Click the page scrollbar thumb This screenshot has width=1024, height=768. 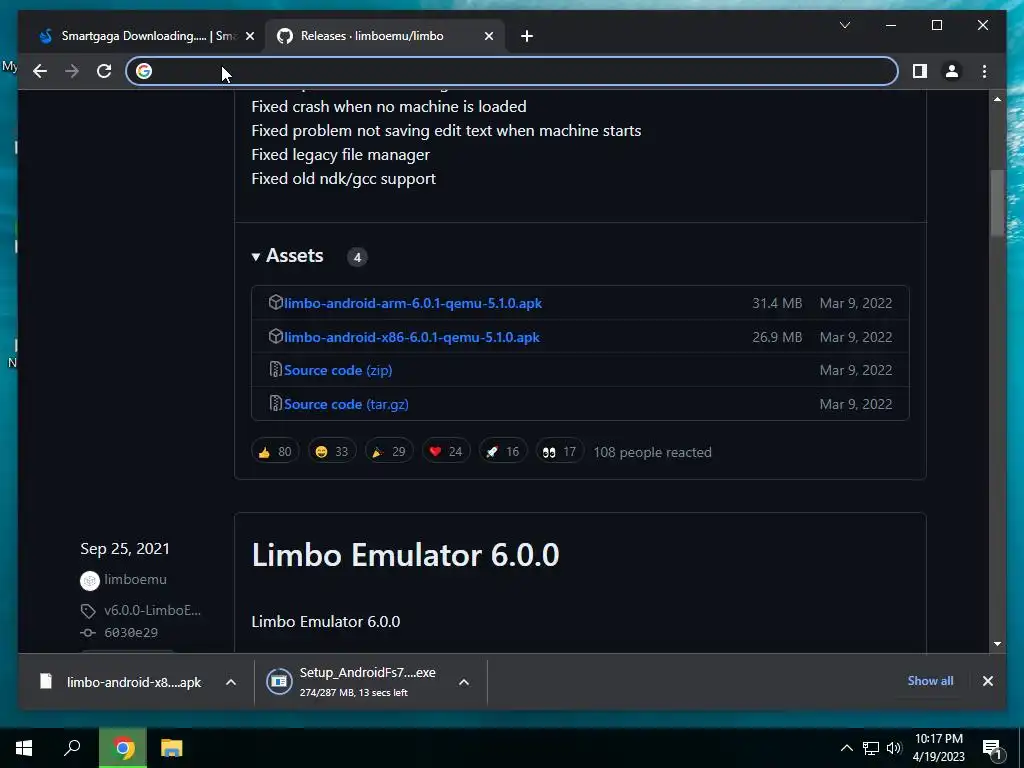[x=997, y=204]
